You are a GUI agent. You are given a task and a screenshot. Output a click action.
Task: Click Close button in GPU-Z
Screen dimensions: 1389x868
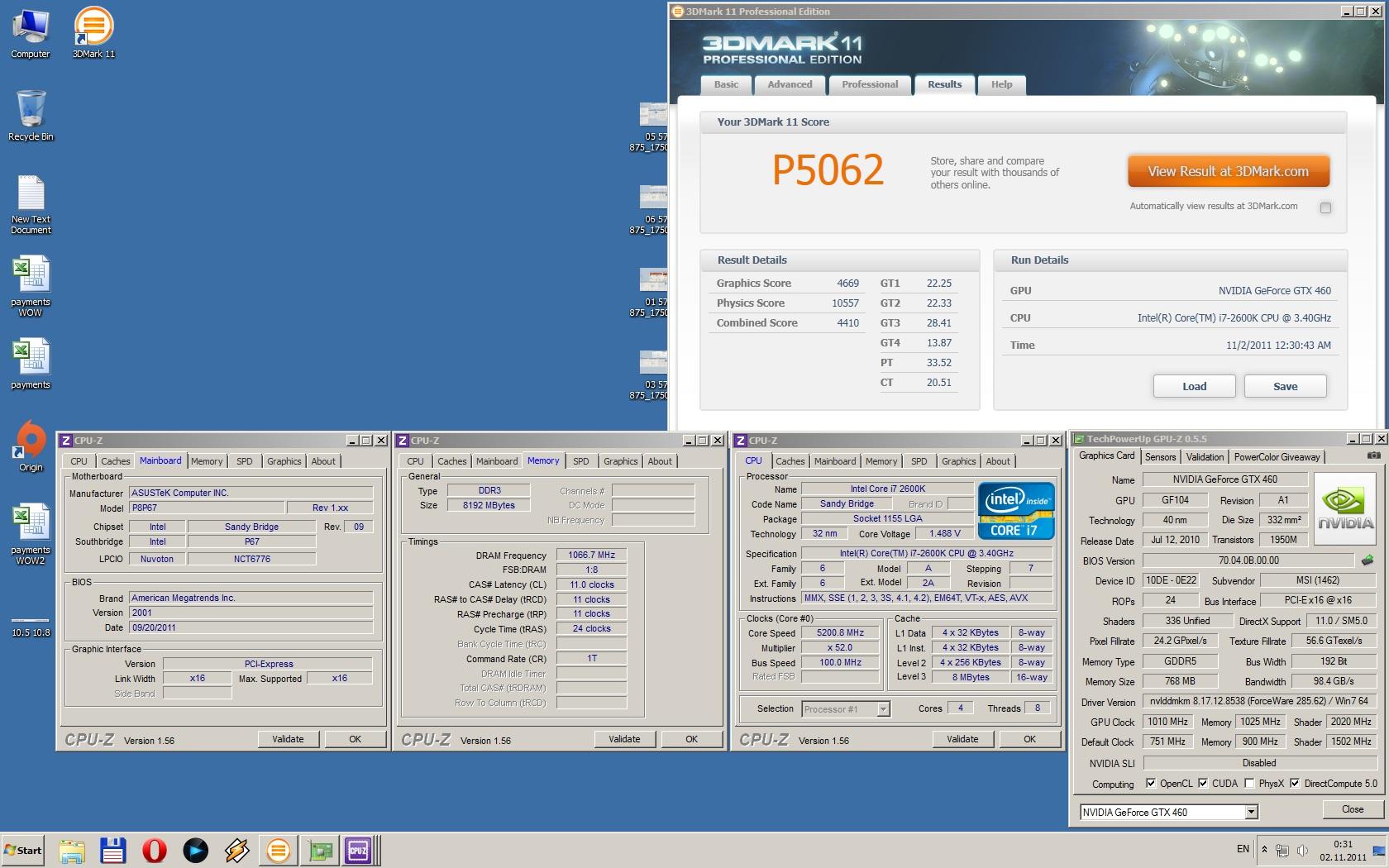(x=1353, y=809)
